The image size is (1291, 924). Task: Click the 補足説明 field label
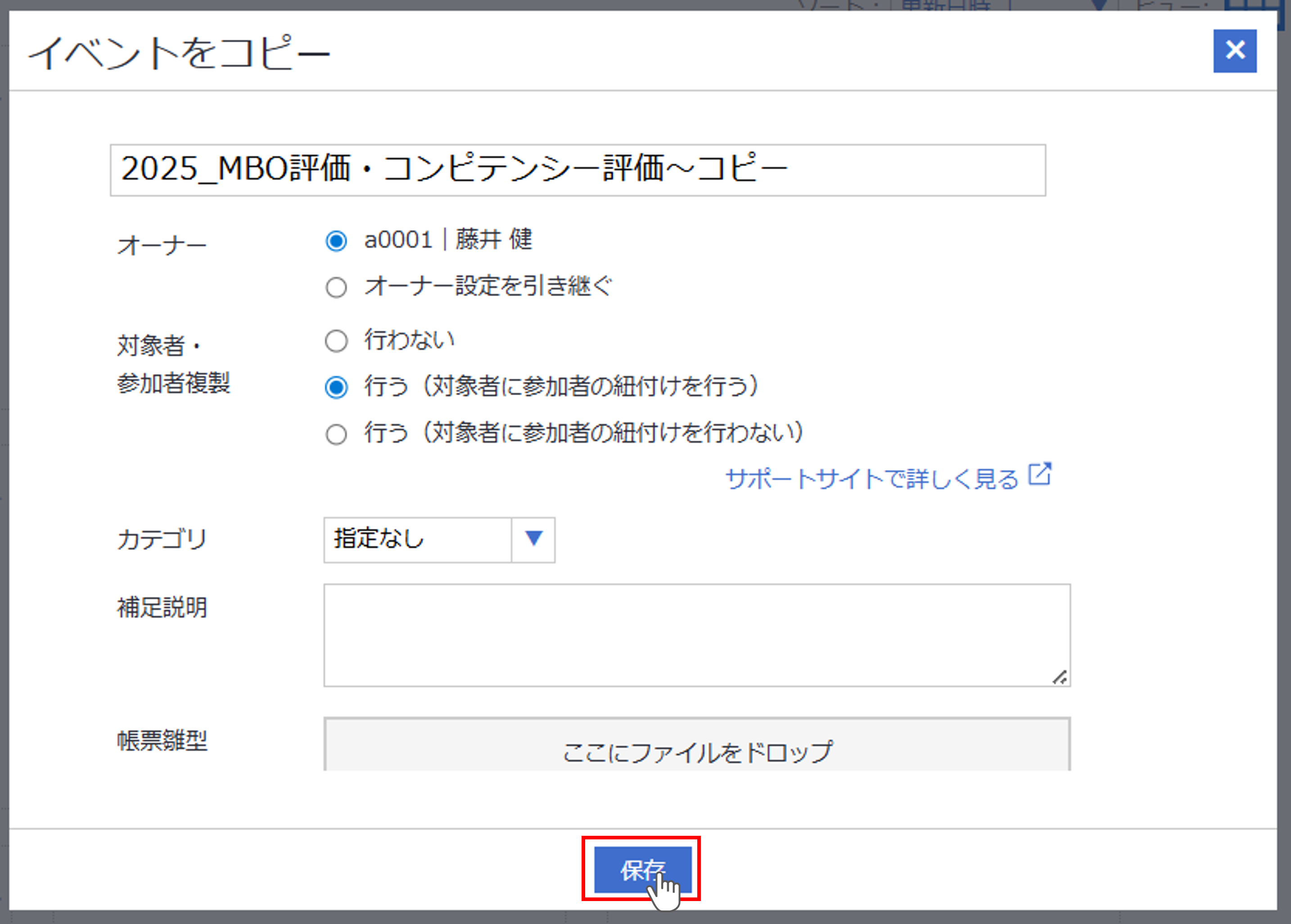pos(162,607)
